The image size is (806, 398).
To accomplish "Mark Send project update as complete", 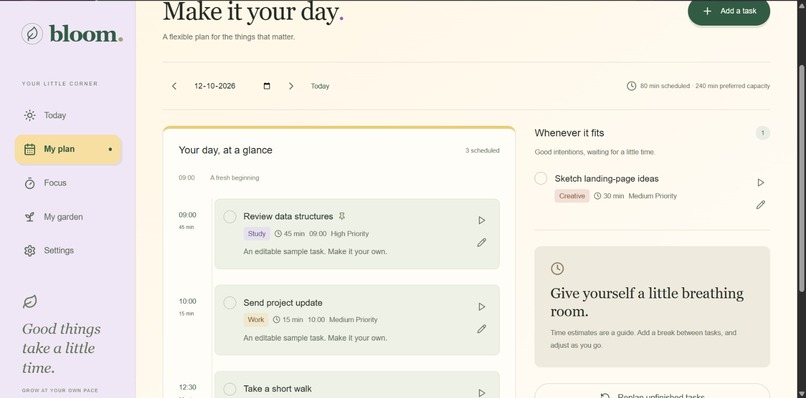I will pyautogui.click(x=230, y=303).
